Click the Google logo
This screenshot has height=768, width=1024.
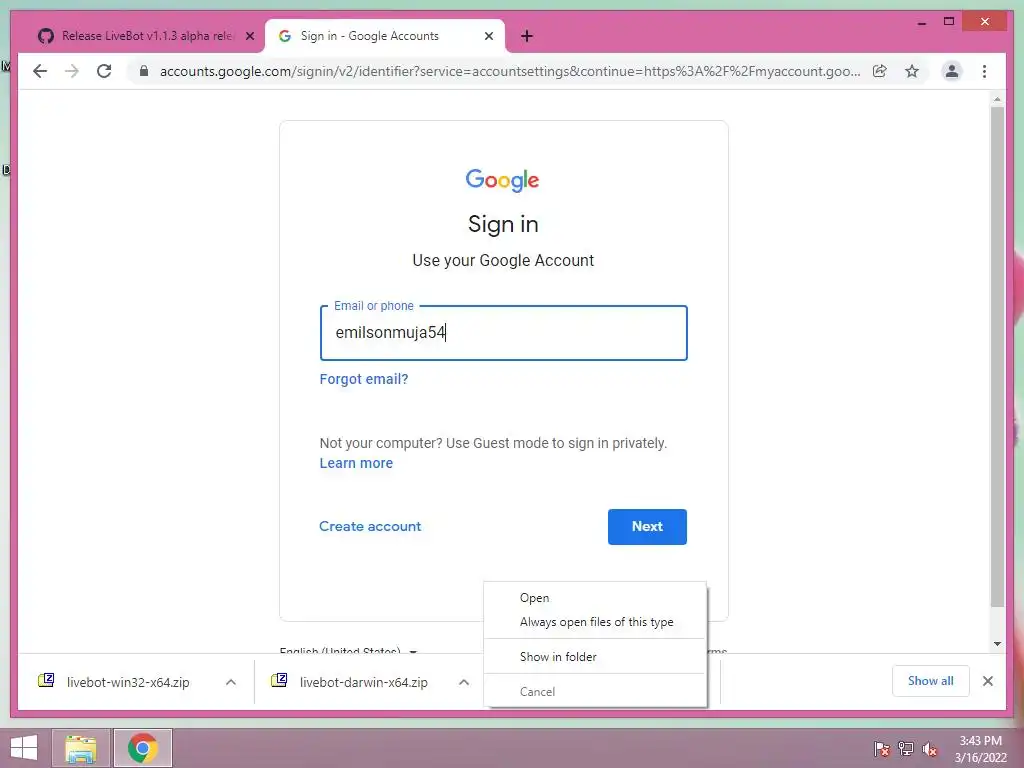click(x=502, y=180)
